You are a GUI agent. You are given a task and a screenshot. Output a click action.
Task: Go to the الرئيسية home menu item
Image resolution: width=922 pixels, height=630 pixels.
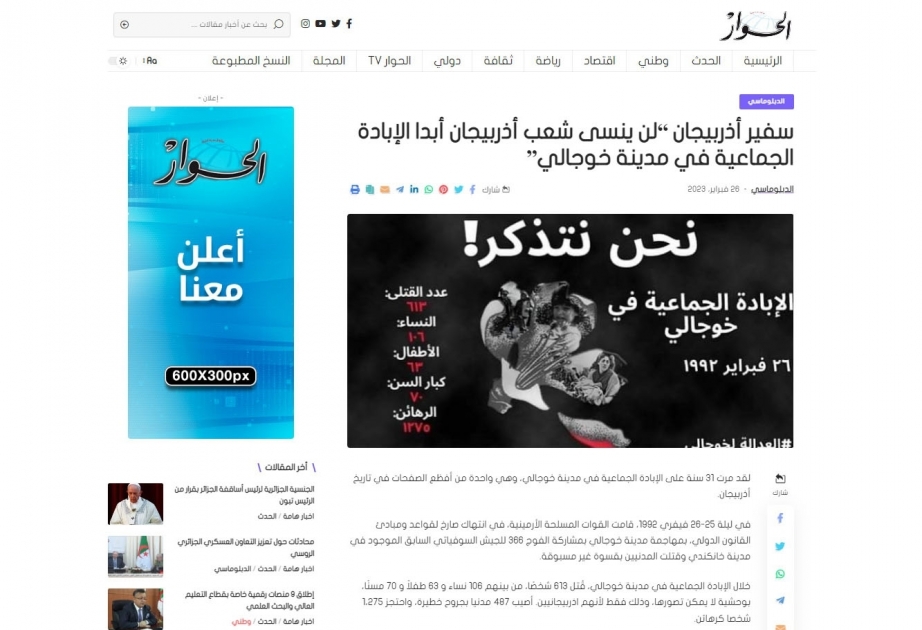(763, 61)
